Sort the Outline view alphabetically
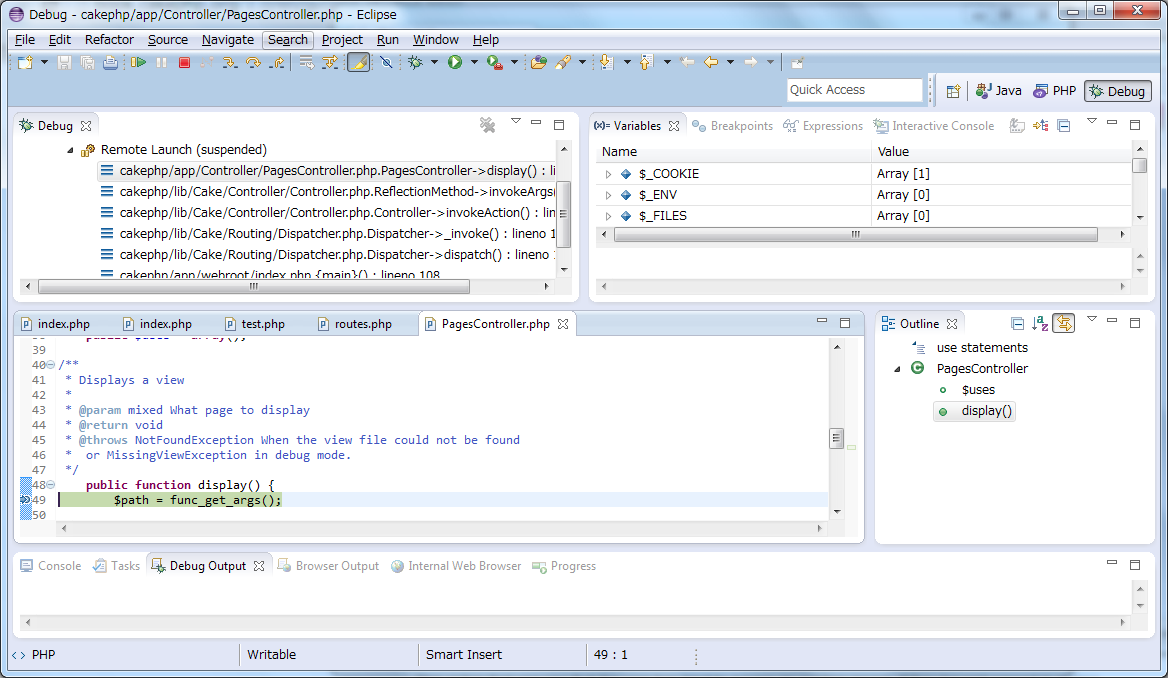This screenshot has height=678, width=1168. [x=1043, y=323]
